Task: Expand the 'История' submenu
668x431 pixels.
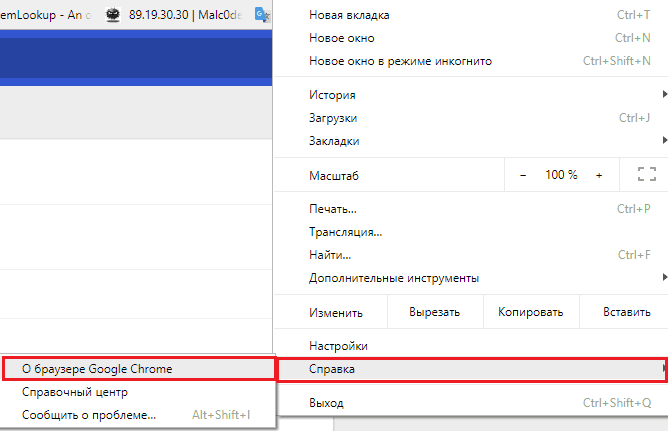Action: tap(471, 95)
